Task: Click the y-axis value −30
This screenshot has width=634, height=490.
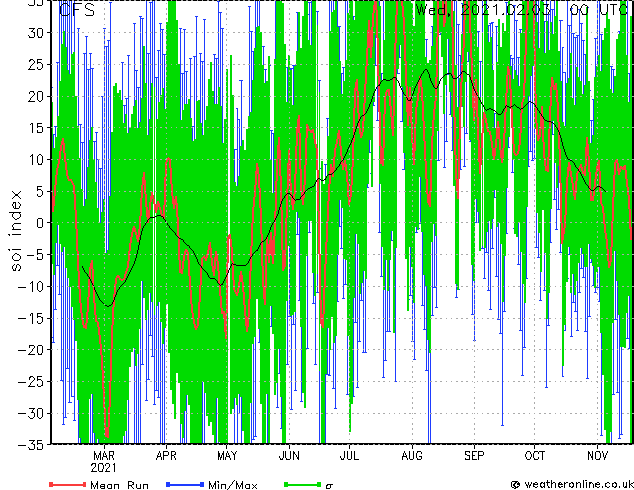Action: [33, 414]
